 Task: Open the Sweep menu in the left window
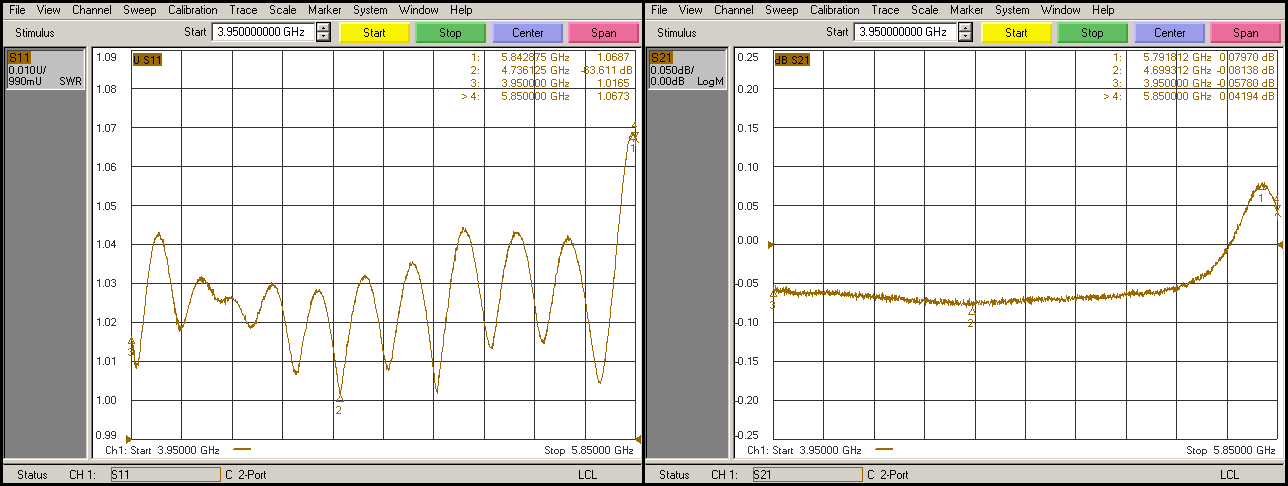pos(139,10)
